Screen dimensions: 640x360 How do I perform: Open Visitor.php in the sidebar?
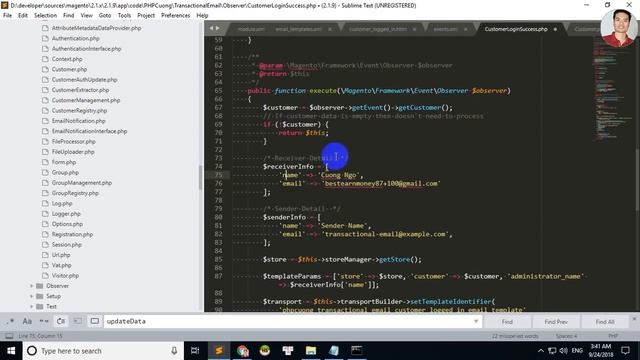(x=65, y=276)
